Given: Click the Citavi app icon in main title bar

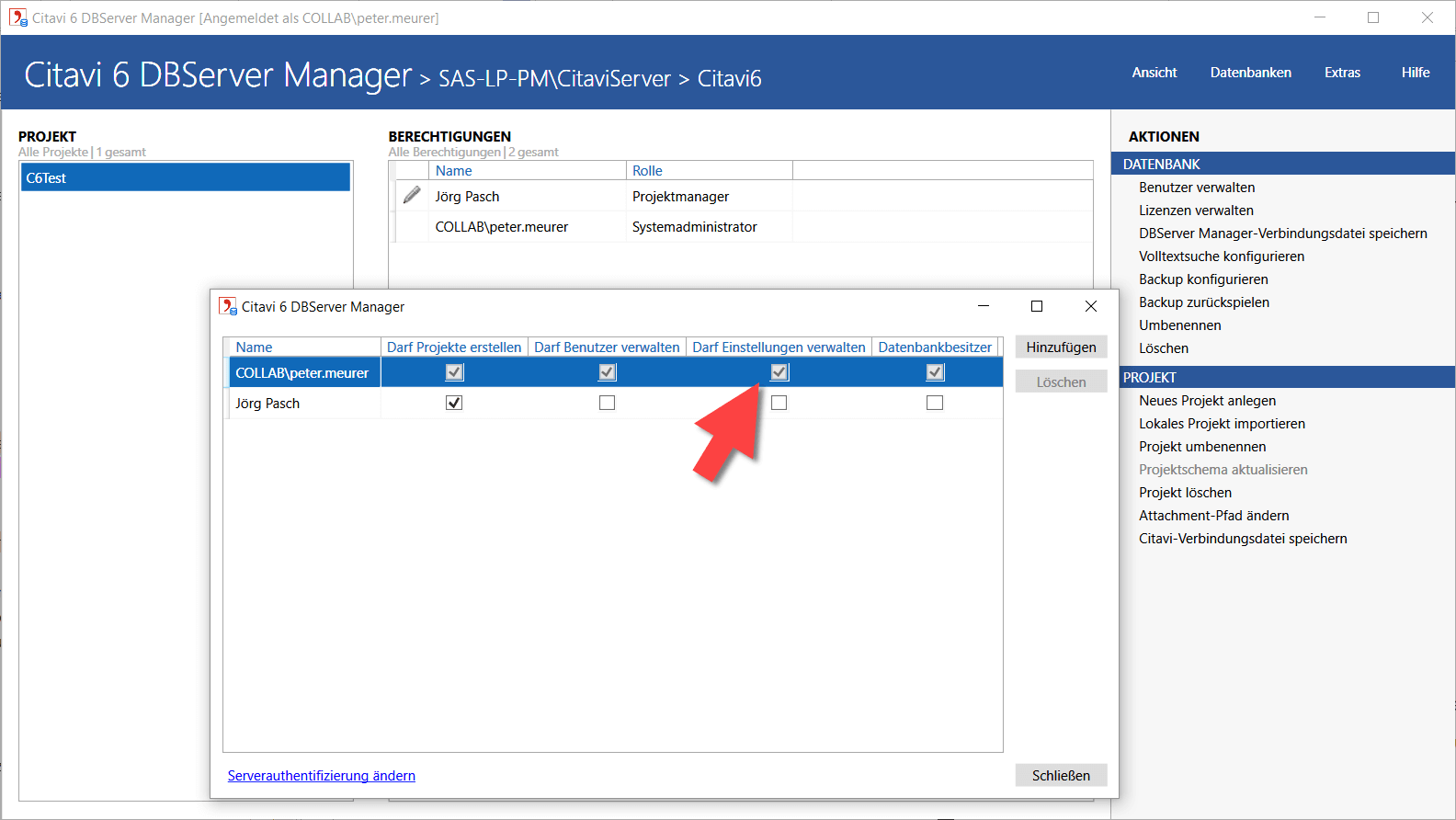Looking at the screenshot, I should [17, 17].
